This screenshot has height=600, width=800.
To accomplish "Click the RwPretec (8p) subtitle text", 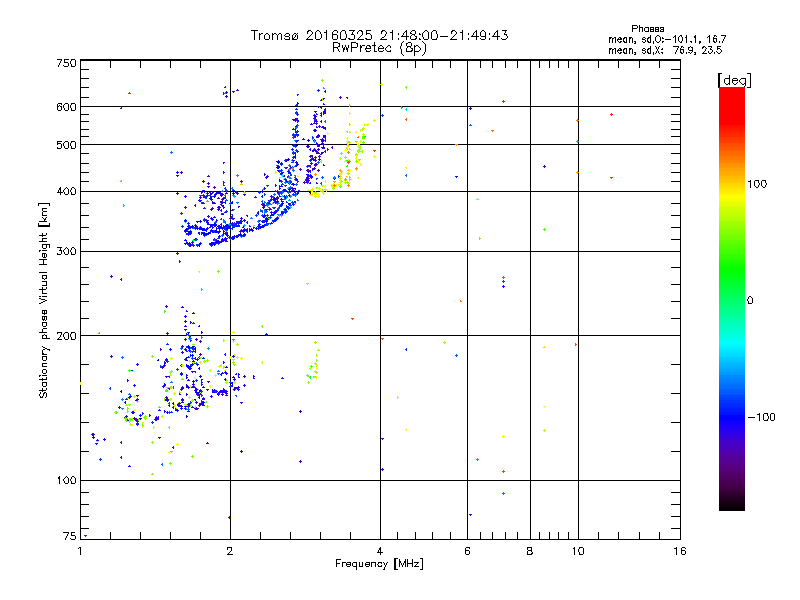I will [379, 48].
